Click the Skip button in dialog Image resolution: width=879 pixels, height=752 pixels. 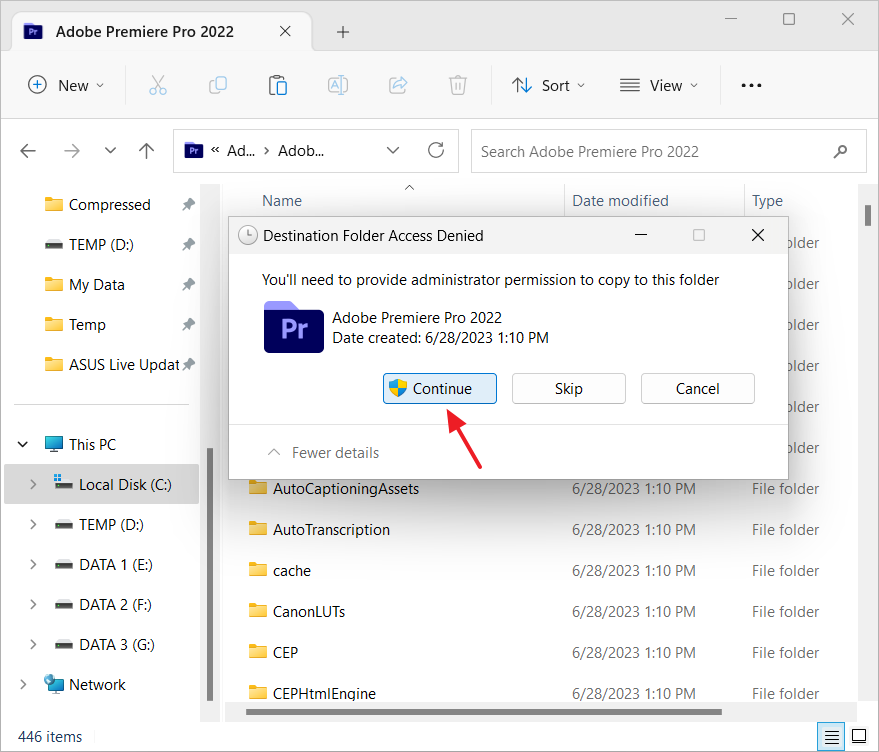coord(568,389)
